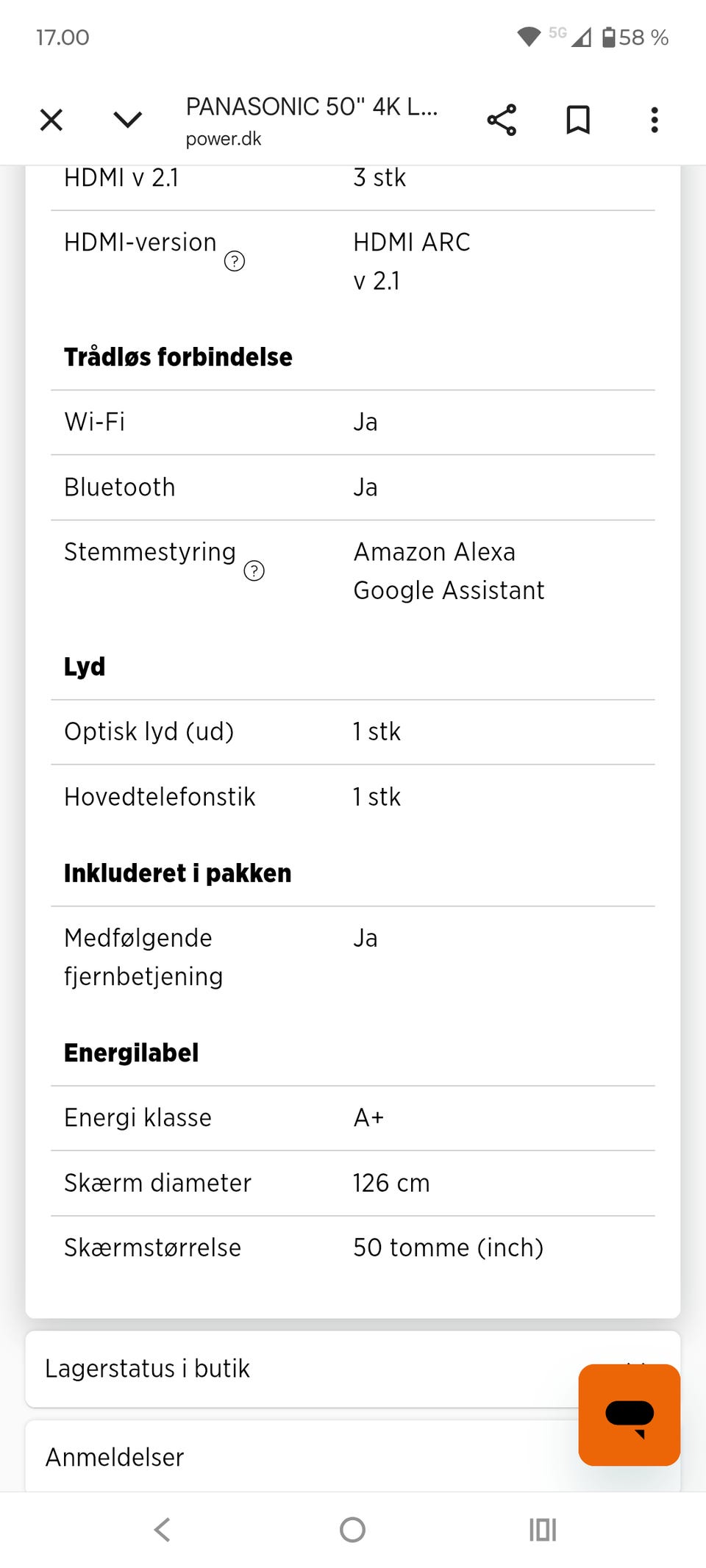
Task: Expand the Anmeldelser section
Action: (x=294, y=1457)
